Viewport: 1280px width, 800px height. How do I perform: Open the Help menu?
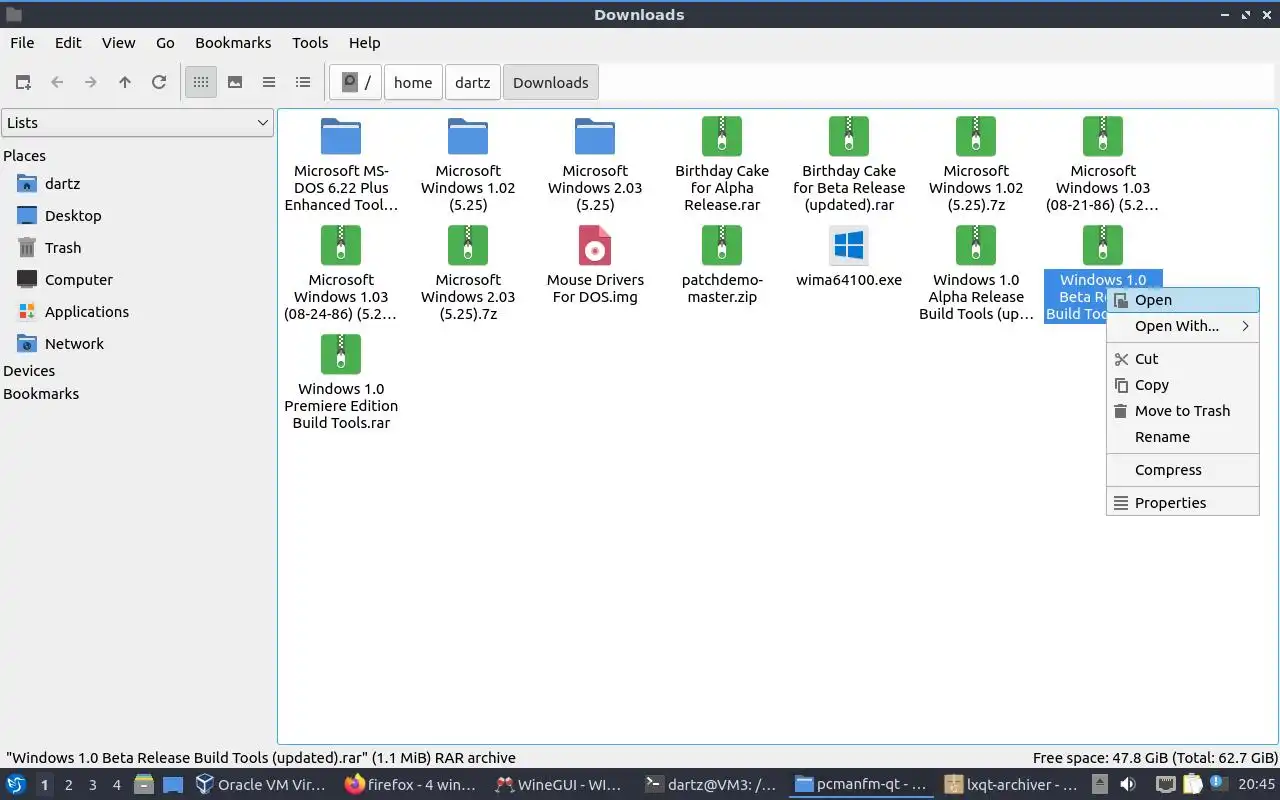pyautogui.click(x=364, y=42)
